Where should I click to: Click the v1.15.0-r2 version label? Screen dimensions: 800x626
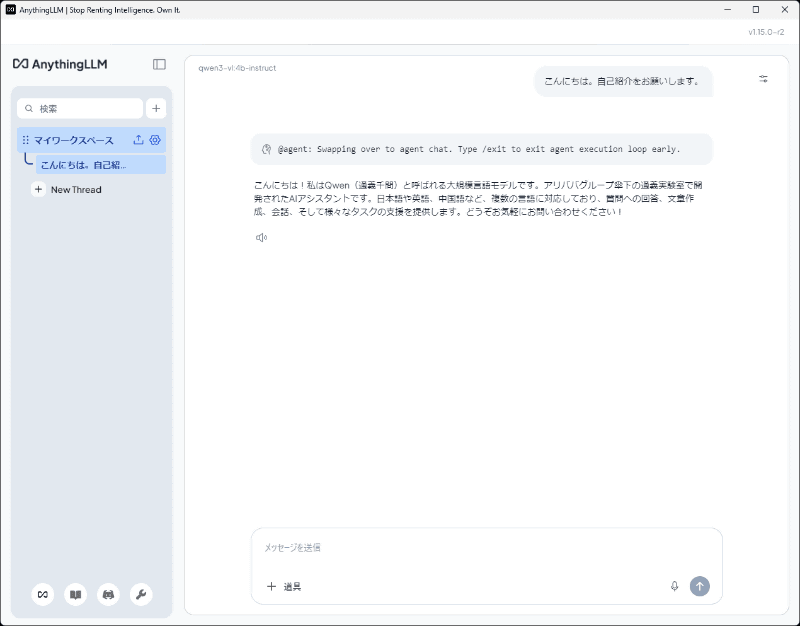coord(766,32)
